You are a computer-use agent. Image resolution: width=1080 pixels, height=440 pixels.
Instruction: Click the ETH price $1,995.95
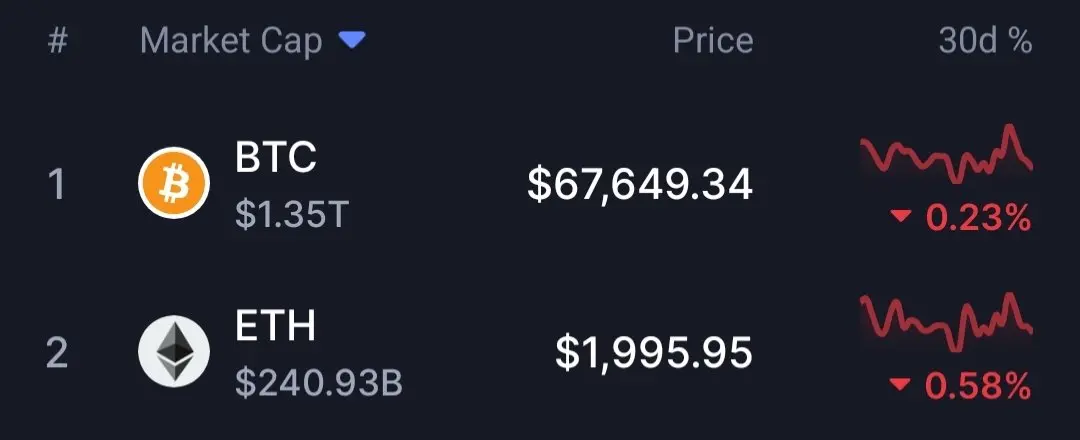tap(654, 351)
